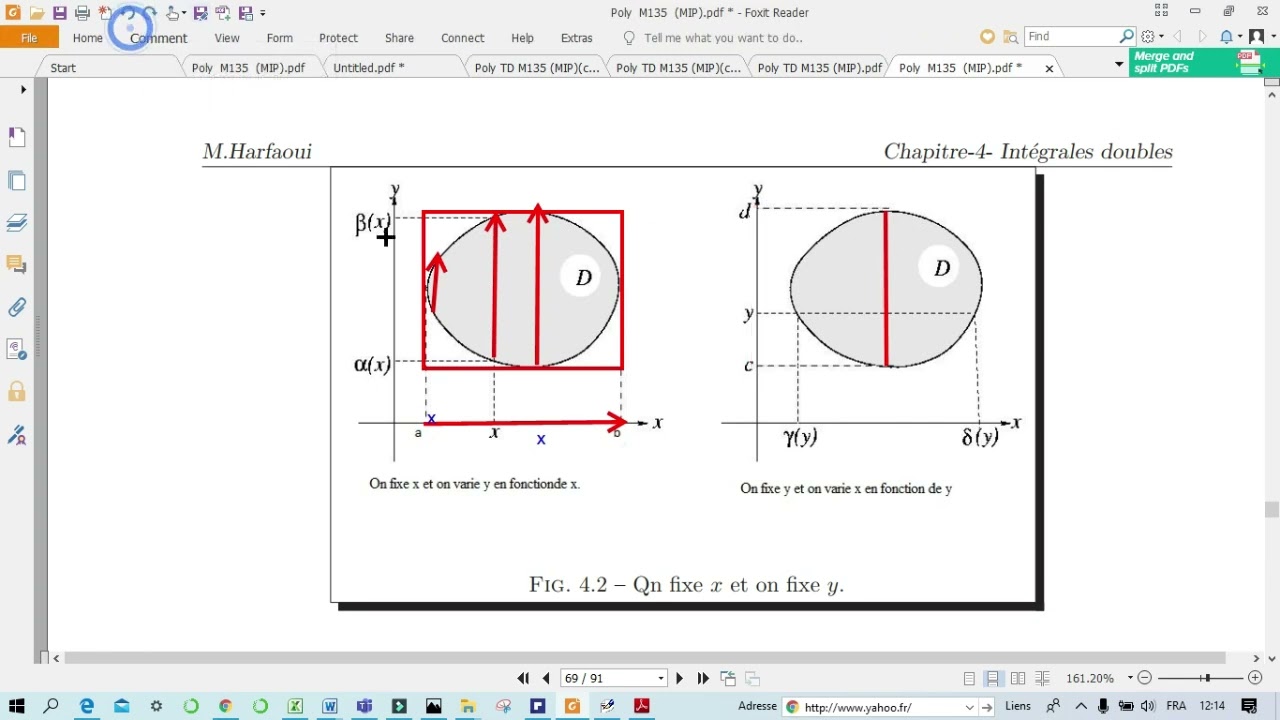The width and height of the screenshot is (1280, 720).
Task: Open the Form ribbon tab
Action: click(280, 38)
